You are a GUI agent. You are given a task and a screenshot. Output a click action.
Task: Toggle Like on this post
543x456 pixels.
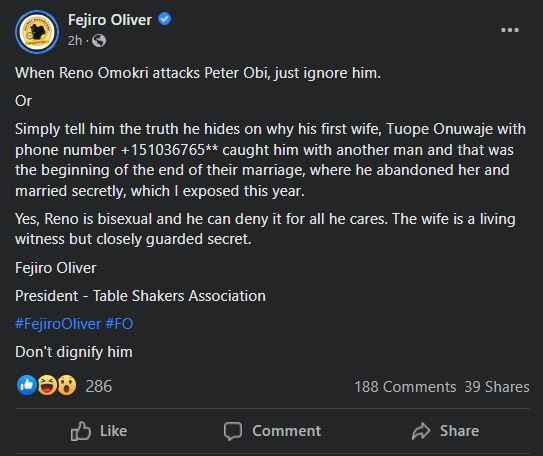99,431
